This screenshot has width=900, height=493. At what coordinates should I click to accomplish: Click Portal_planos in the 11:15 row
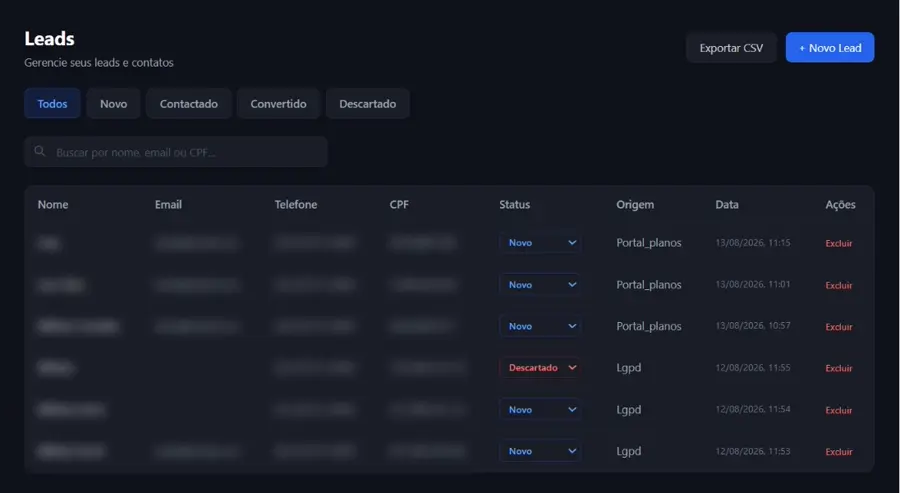point(649,243)
